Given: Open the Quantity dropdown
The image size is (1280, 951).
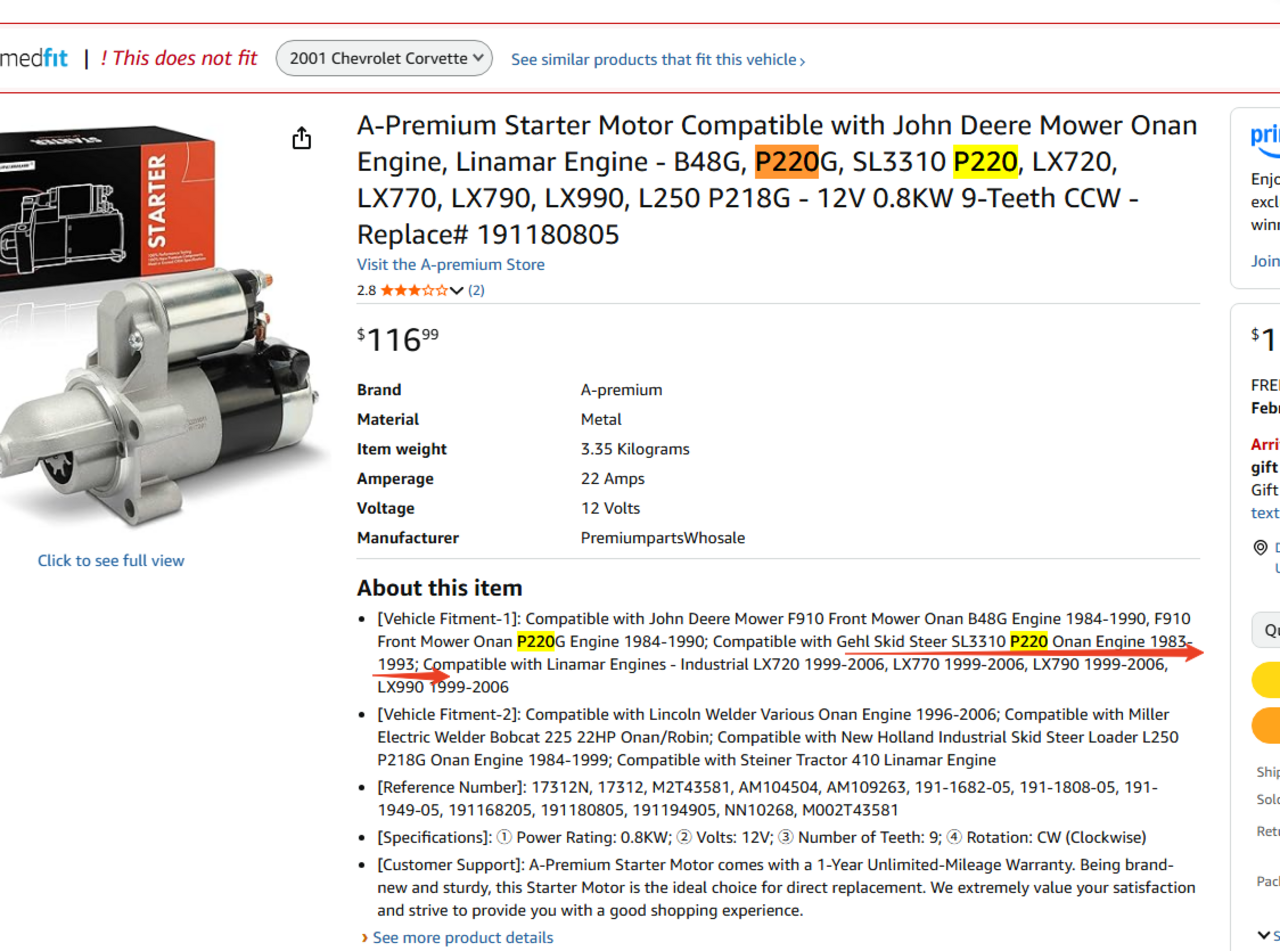Looking at the screenshot, I should coord(1266,630).
